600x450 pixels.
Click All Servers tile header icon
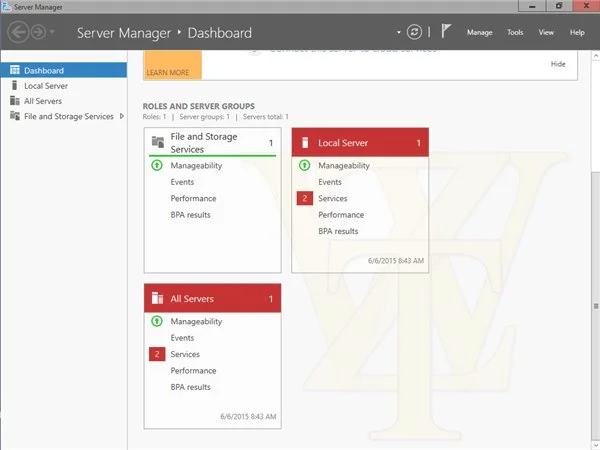coord(157,298)
